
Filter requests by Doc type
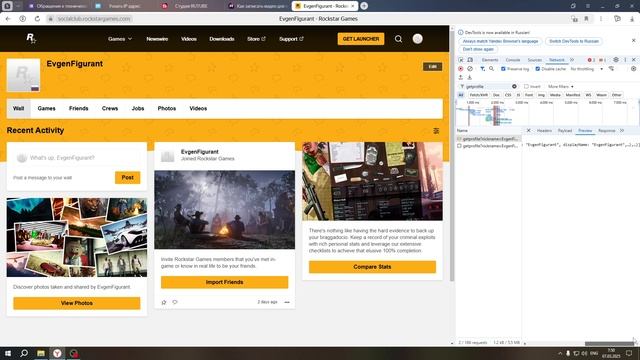(496, 95)
